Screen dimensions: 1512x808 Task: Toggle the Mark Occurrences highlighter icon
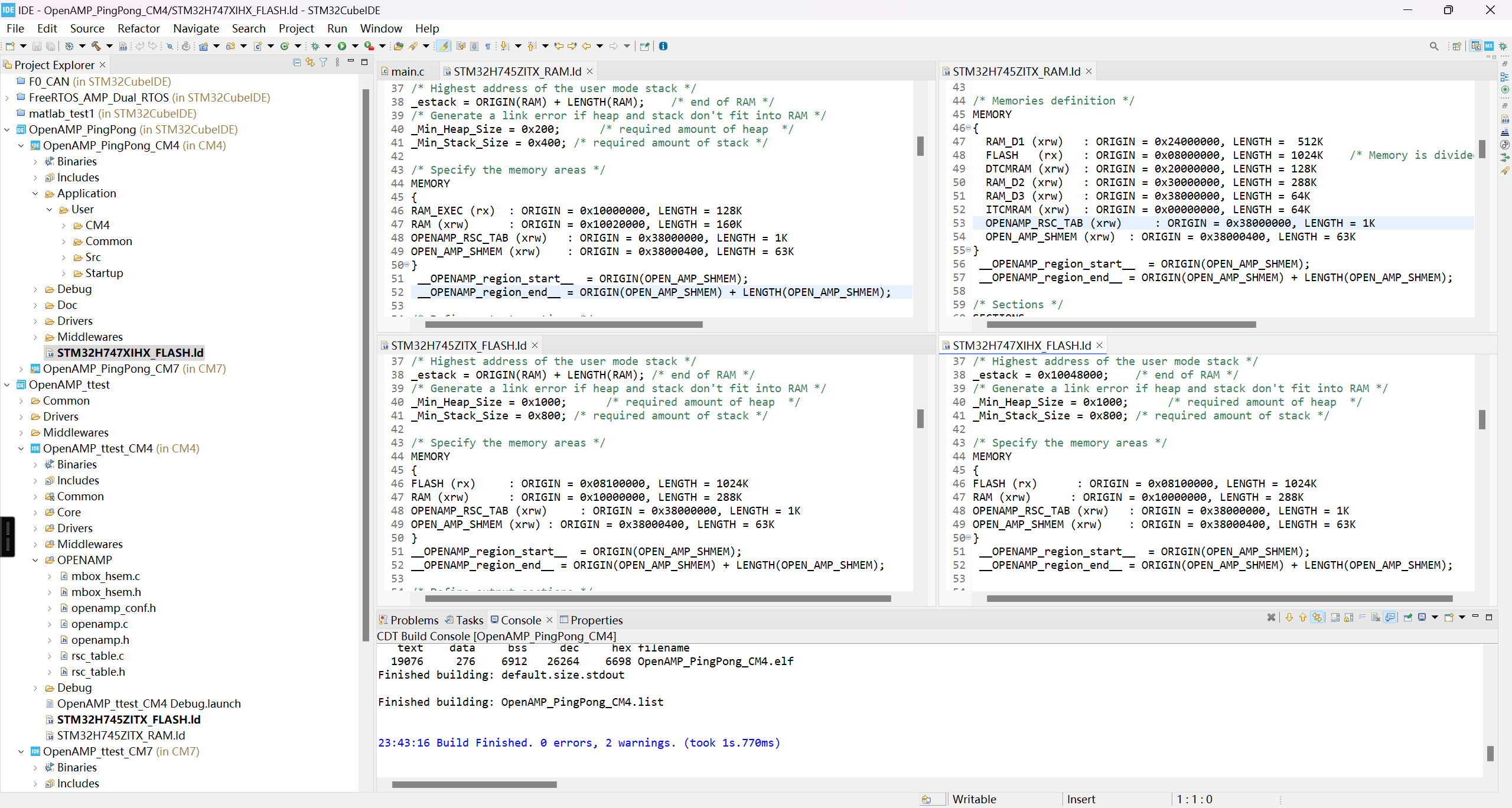click(x=443, y=46)
